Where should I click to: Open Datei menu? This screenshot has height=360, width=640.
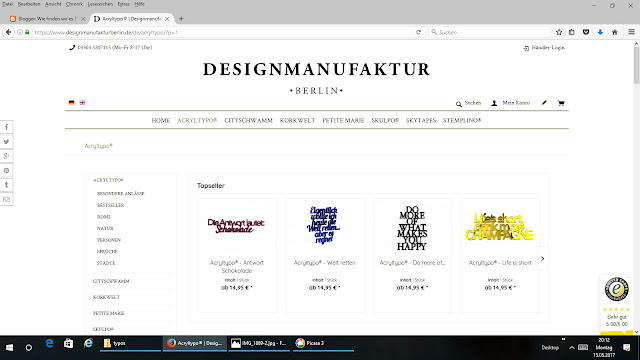click(x=8, y=4)
